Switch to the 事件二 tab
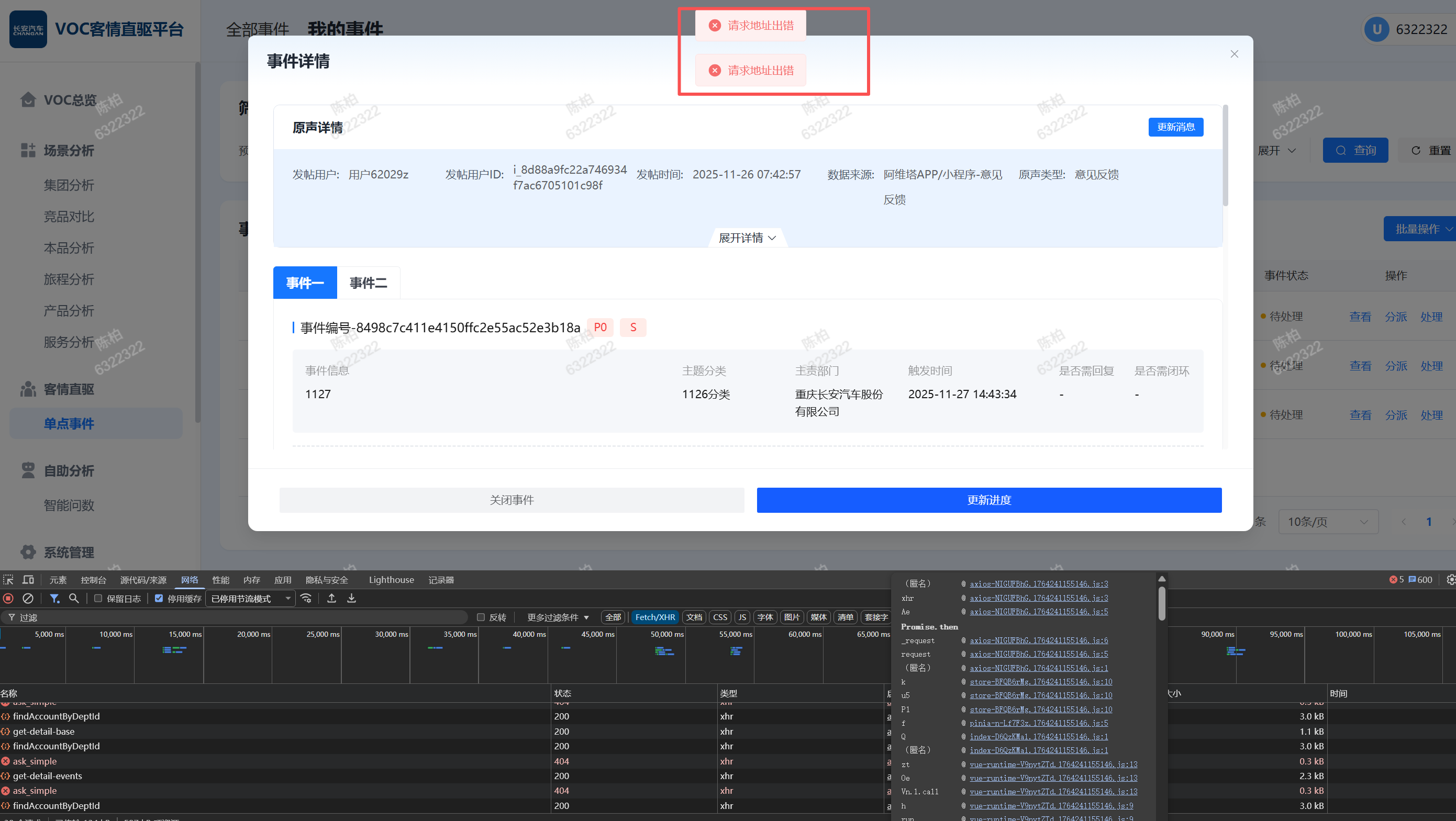The height and width of the screenshot is (821, 1456). (368, 283)
